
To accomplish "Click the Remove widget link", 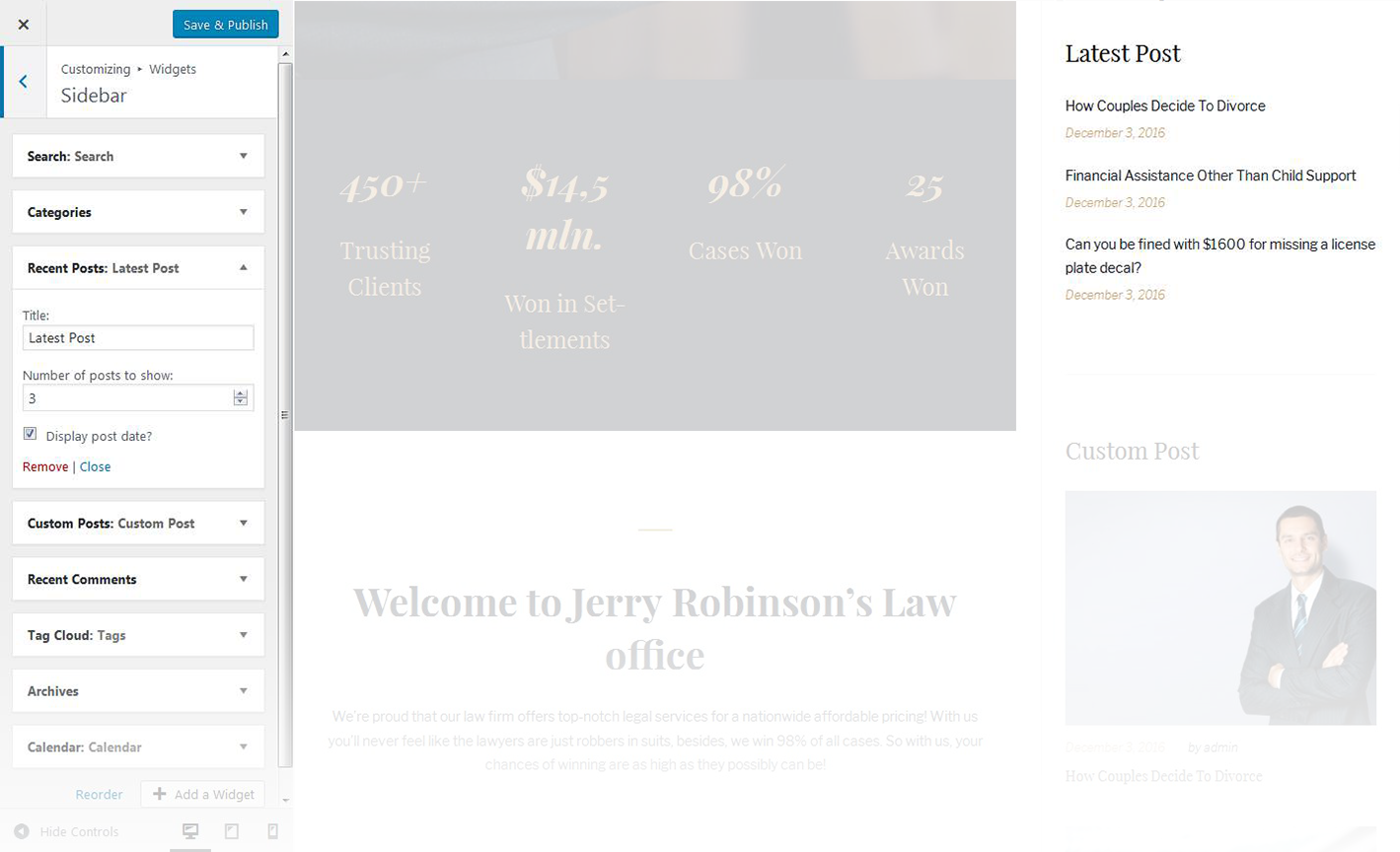I will click(45, 466).
